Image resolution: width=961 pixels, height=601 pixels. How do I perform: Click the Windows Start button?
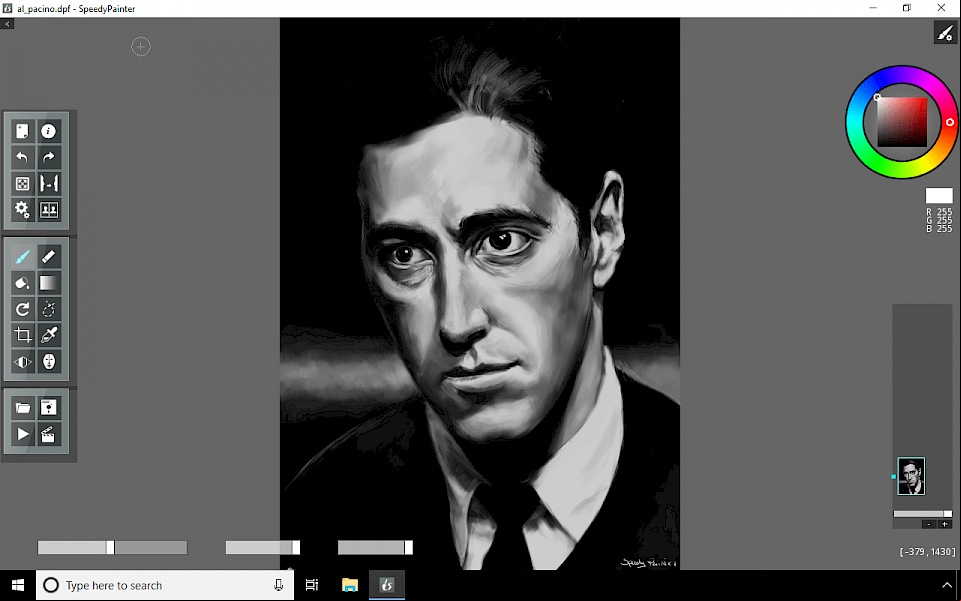tap(18, 586)
